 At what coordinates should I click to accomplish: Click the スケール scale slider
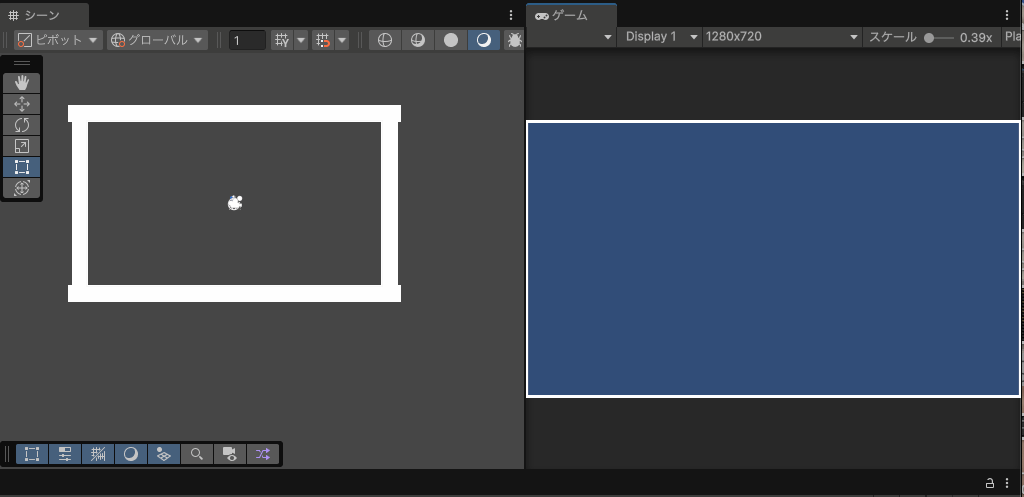[x=939, y=38]
